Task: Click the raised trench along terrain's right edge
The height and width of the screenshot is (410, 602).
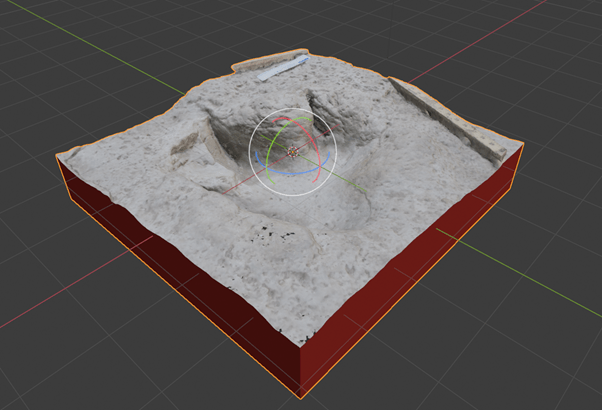Action: tap(450, 120)
